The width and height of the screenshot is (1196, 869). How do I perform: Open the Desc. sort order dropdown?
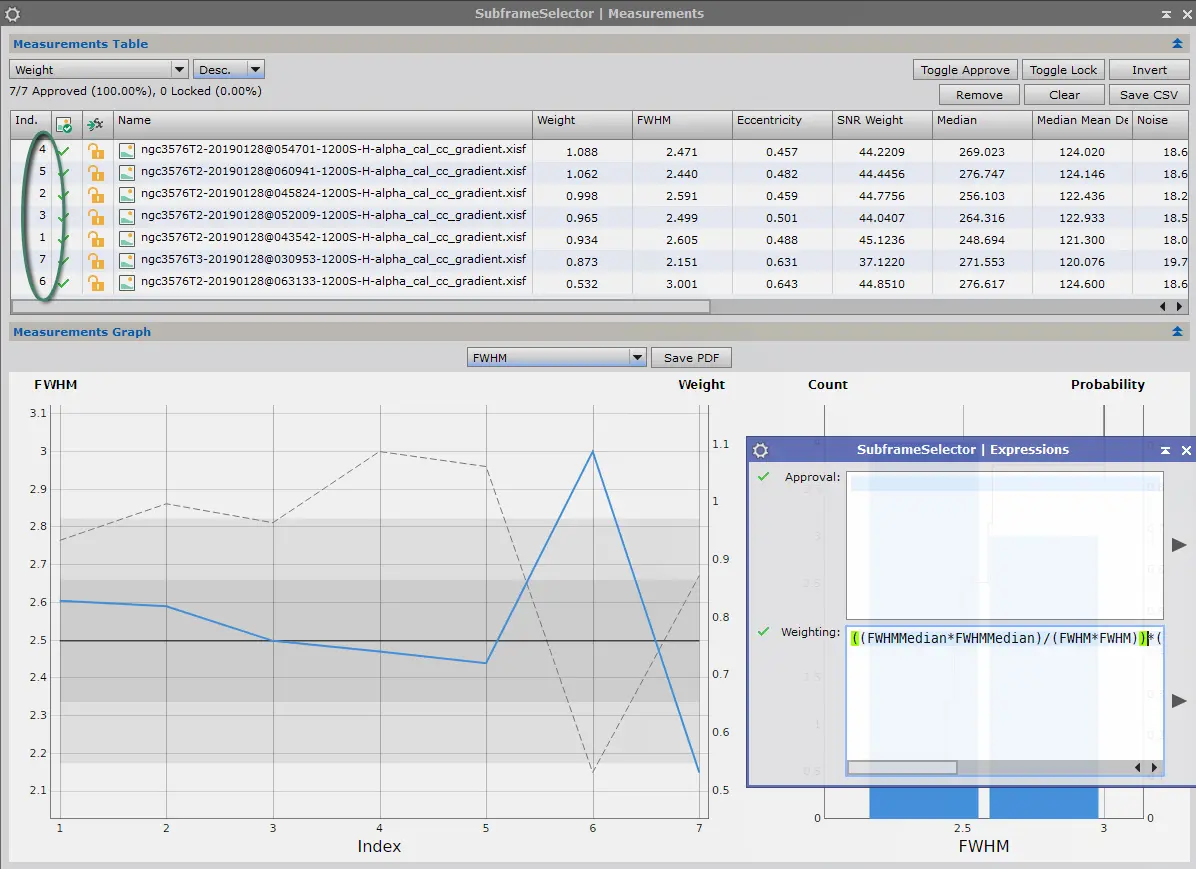click(229, 69)
